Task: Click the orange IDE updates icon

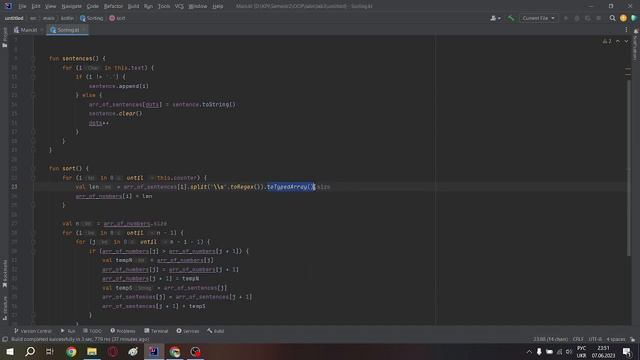Action: (623, 18)
